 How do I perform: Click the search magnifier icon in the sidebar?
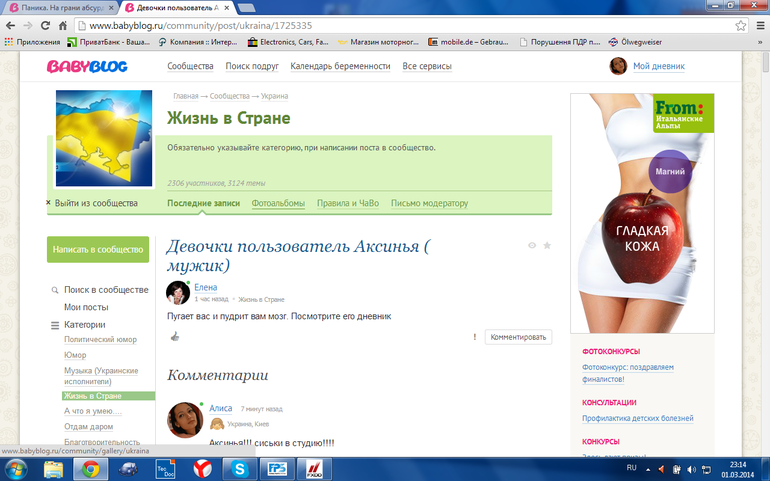click(55, 290)
